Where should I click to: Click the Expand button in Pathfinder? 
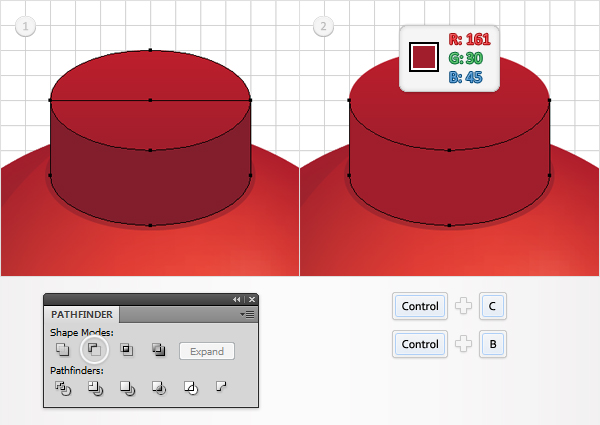207,351
